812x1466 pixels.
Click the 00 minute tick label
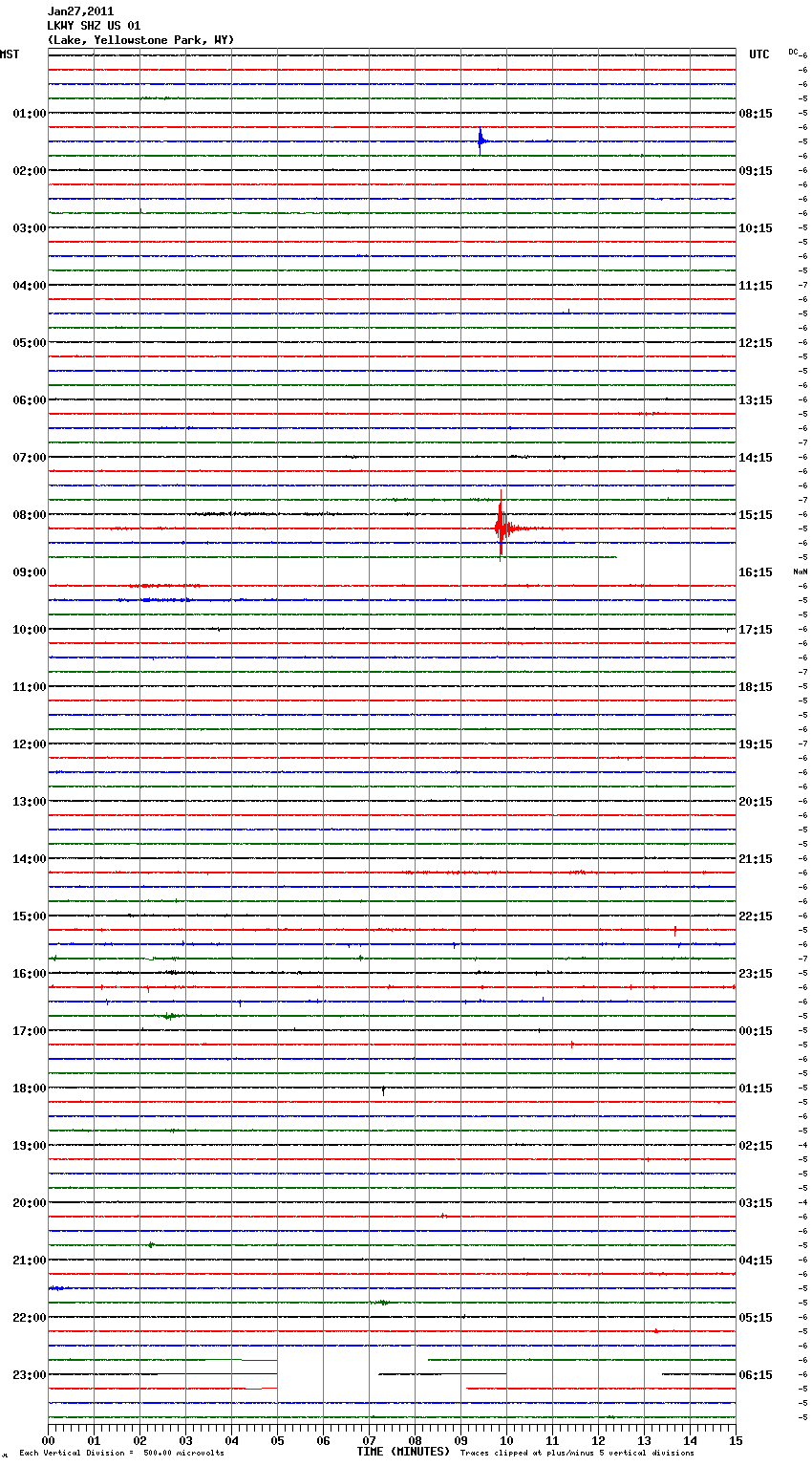point(48,1440)
